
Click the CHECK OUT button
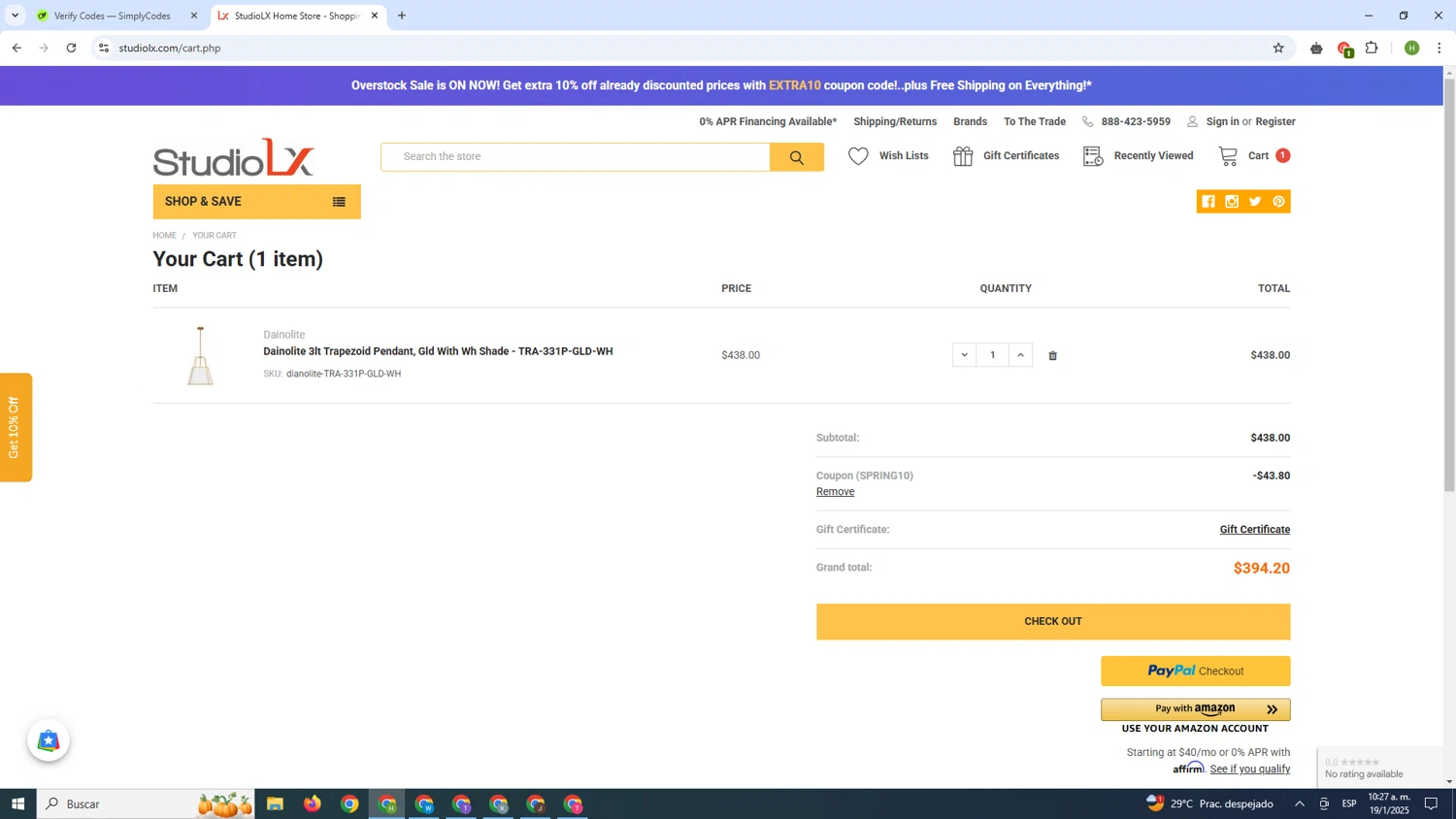1053,622
